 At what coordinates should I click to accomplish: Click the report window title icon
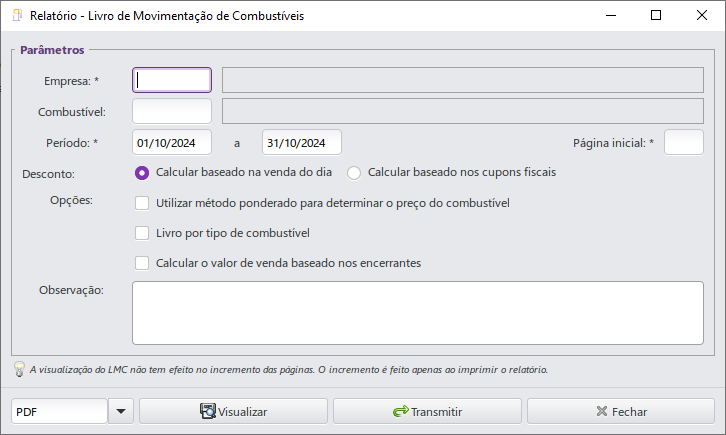pyautogui.click(x=17, y=15)
